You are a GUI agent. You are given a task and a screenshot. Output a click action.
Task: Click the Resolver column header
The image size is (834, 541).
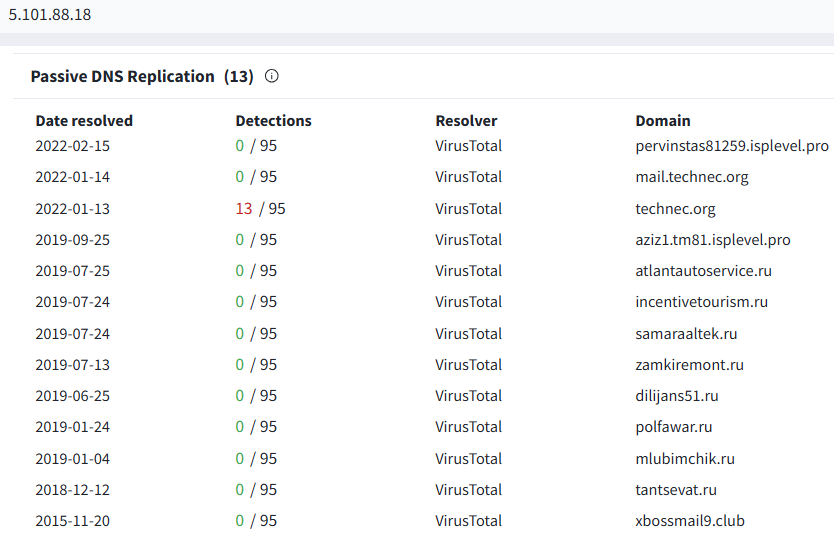click(466, 121)
